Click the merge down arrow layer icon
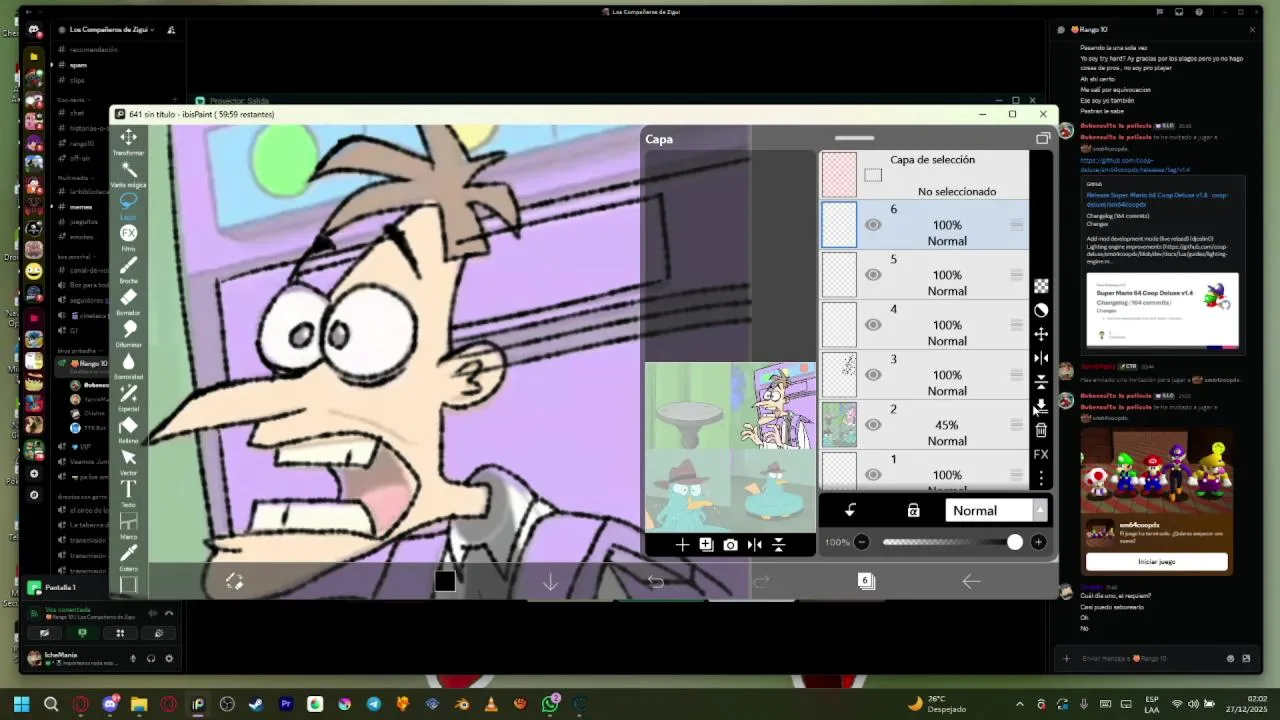Screen dimensions: 1280x720 pyautogui.click(x=1041, y=406)
